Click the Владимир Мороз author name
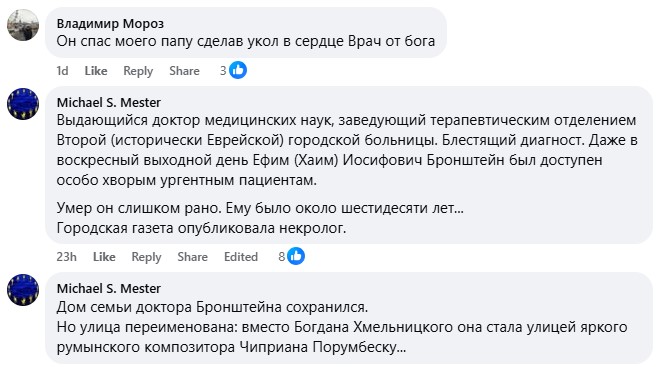Image resolution: width=657 pixels, height=367 pixels. click(x=110, y=23)
